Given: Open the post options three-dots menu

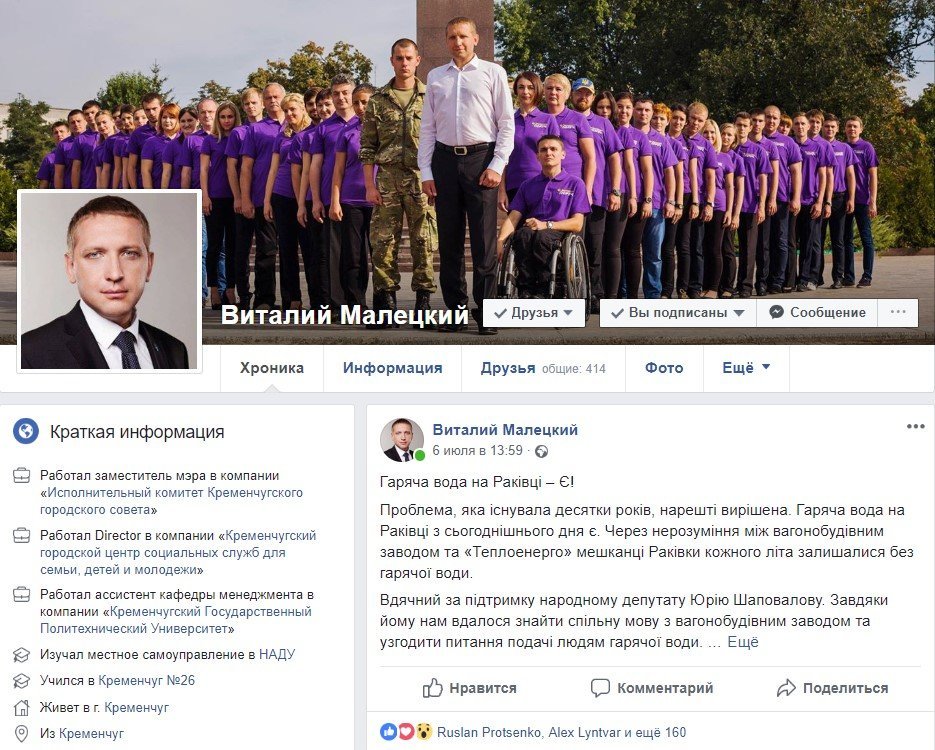Looking at the screenshot, I should (915, 426).
